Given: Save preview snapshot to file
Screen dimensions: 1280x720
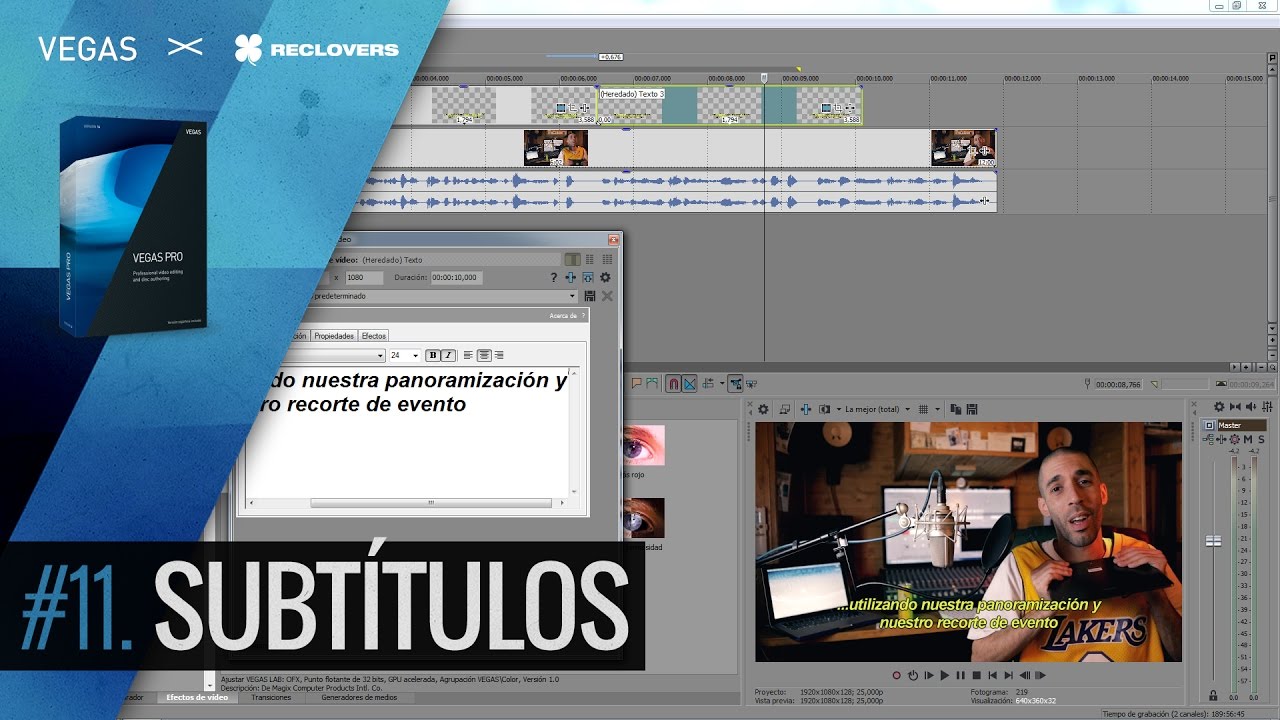Looking at the screenshot, I should pos(972,409).
